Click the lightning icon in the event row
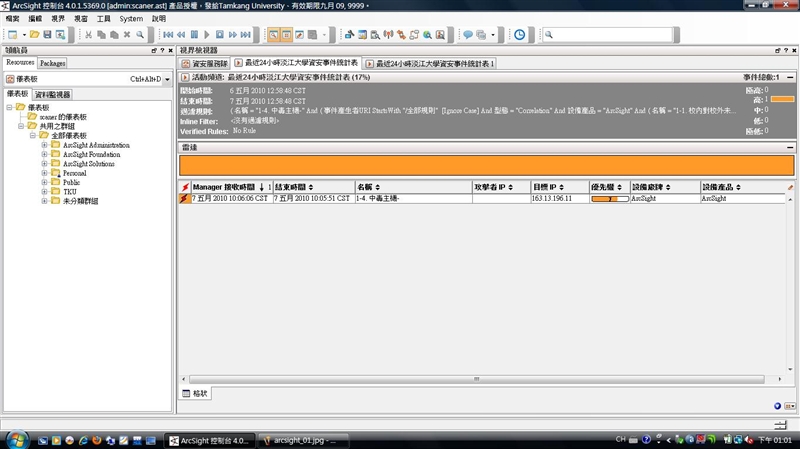The image size is (800, 449). 184,199
